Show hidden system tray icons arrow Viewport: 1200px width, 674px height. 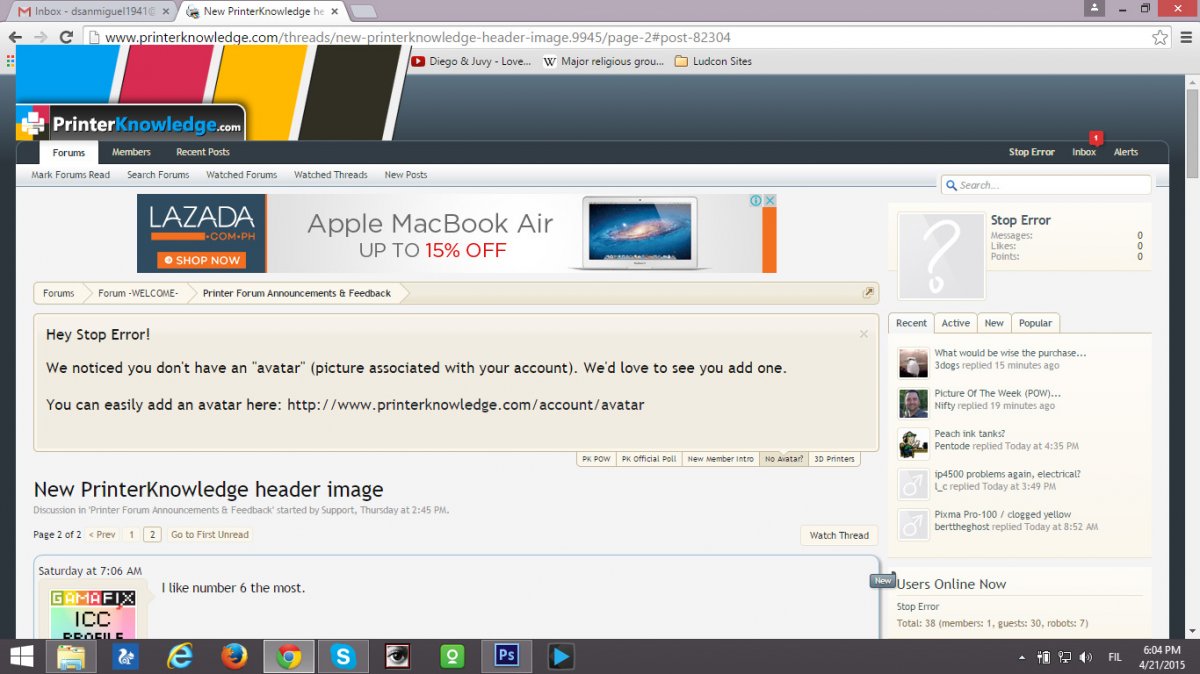pos(1021,658)
